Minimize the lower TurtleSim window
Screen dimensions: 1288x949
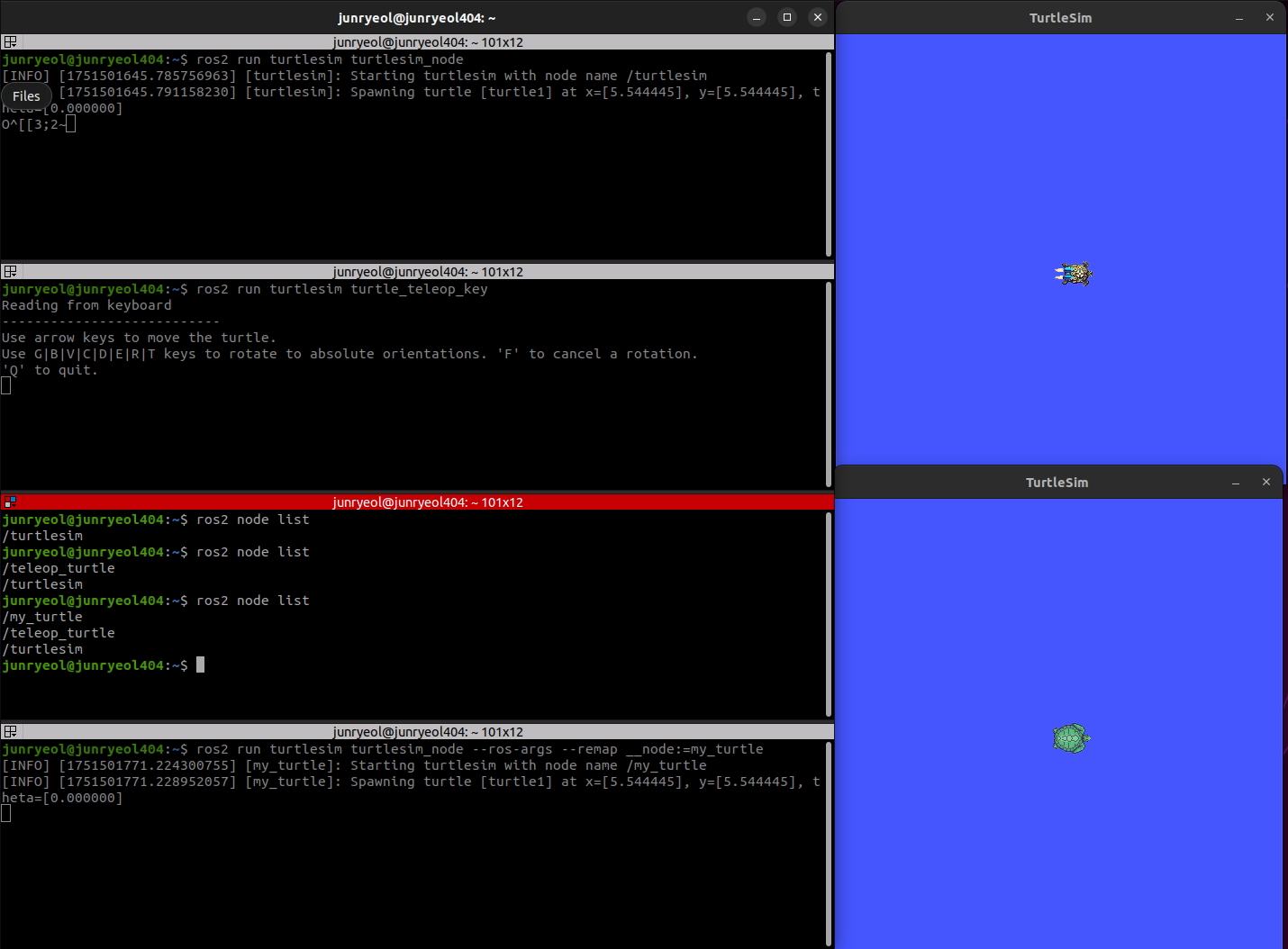point(1236,483)
